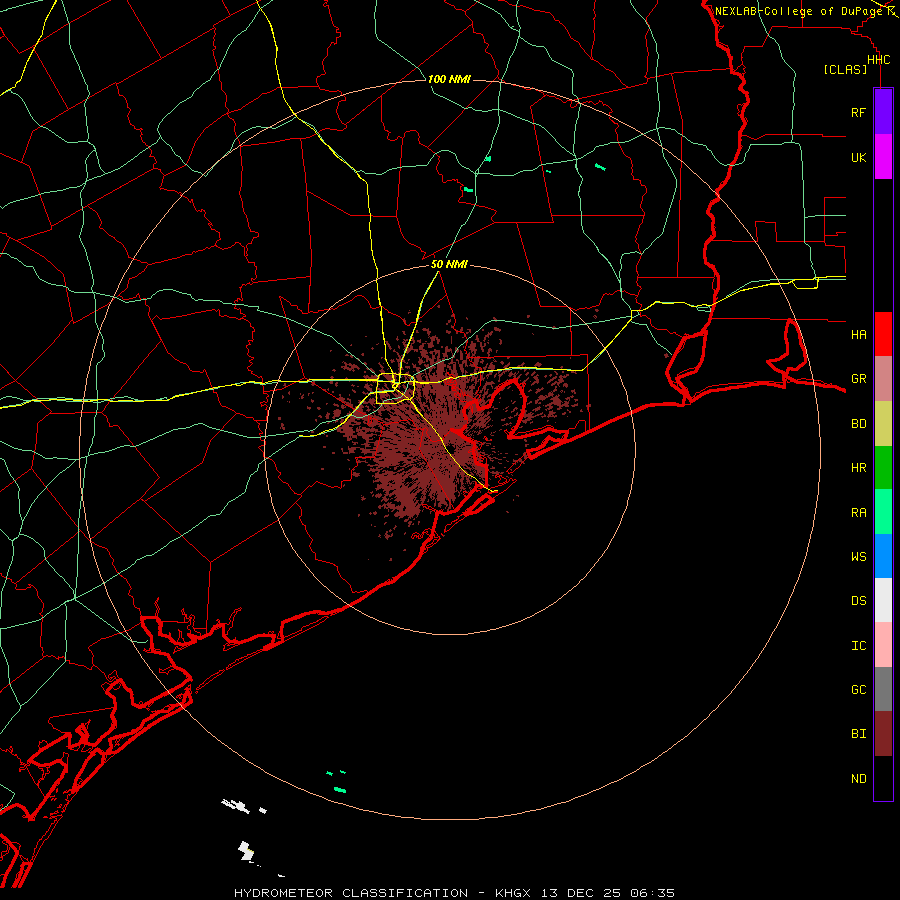The width and height of the screenshot is (900, 900).
Task: Click the RF purple legend swatch
Action: tap(883, 112)
